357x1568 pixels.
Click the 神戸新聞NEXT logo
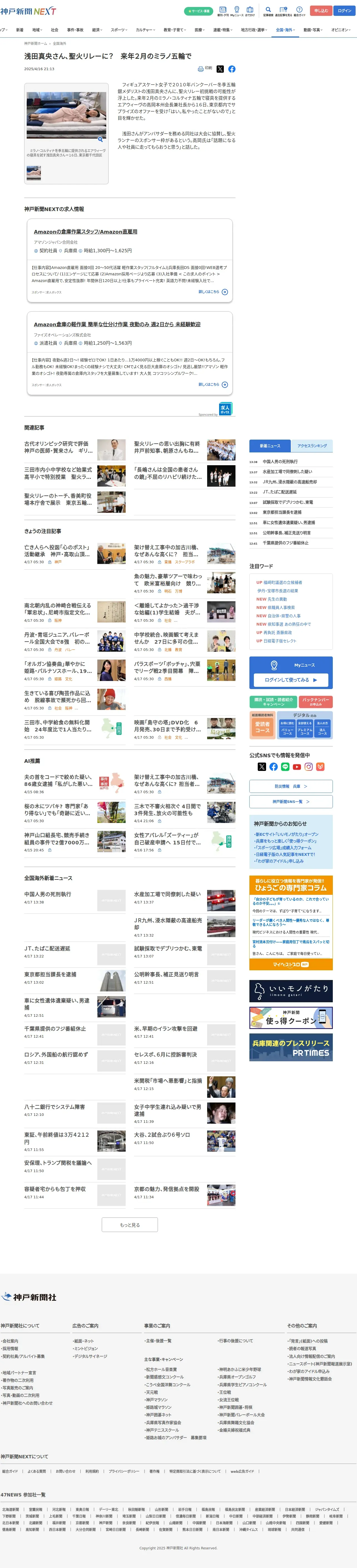click(x=29, y=11)
